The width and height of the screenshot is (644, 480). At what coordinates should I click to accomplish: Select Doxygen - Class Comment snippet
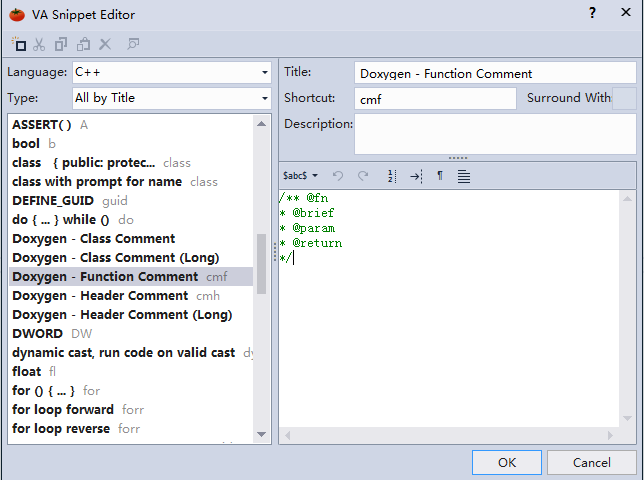(x=131, y=239)
